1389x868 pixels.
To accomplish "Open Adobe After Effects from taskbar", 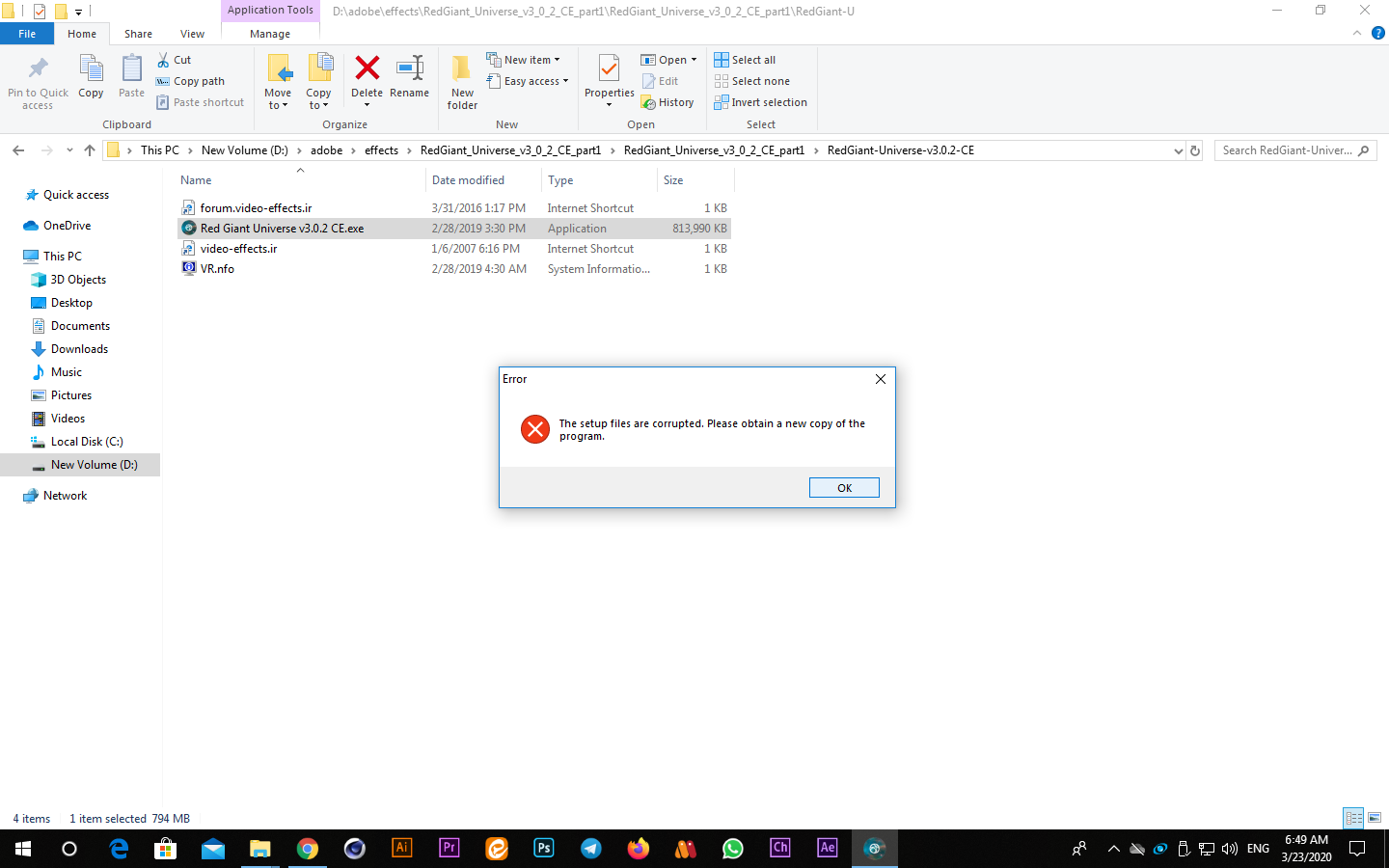I will [828, 849].
